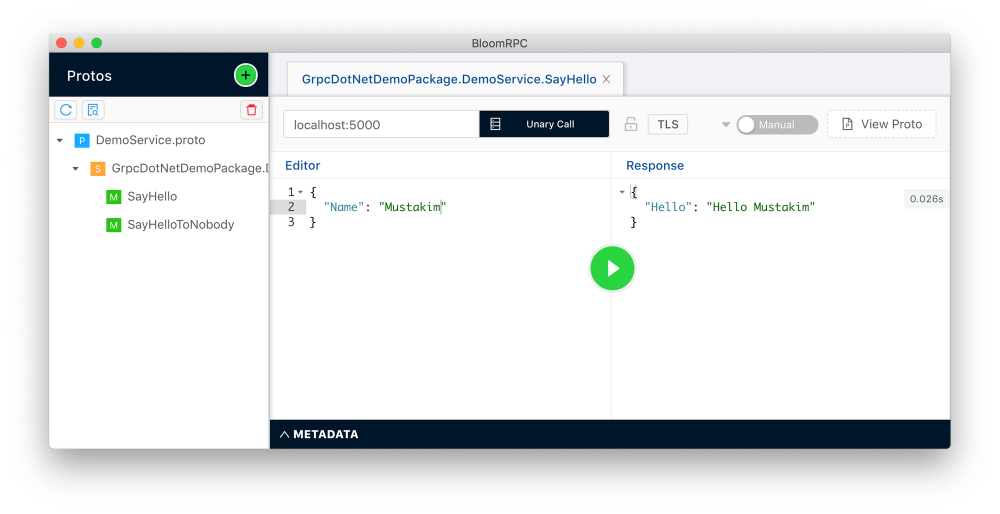Select the SayHelloToNobody method
Image resolution: width=1000 pixels, height=514 pixels.
click(180, 224)
